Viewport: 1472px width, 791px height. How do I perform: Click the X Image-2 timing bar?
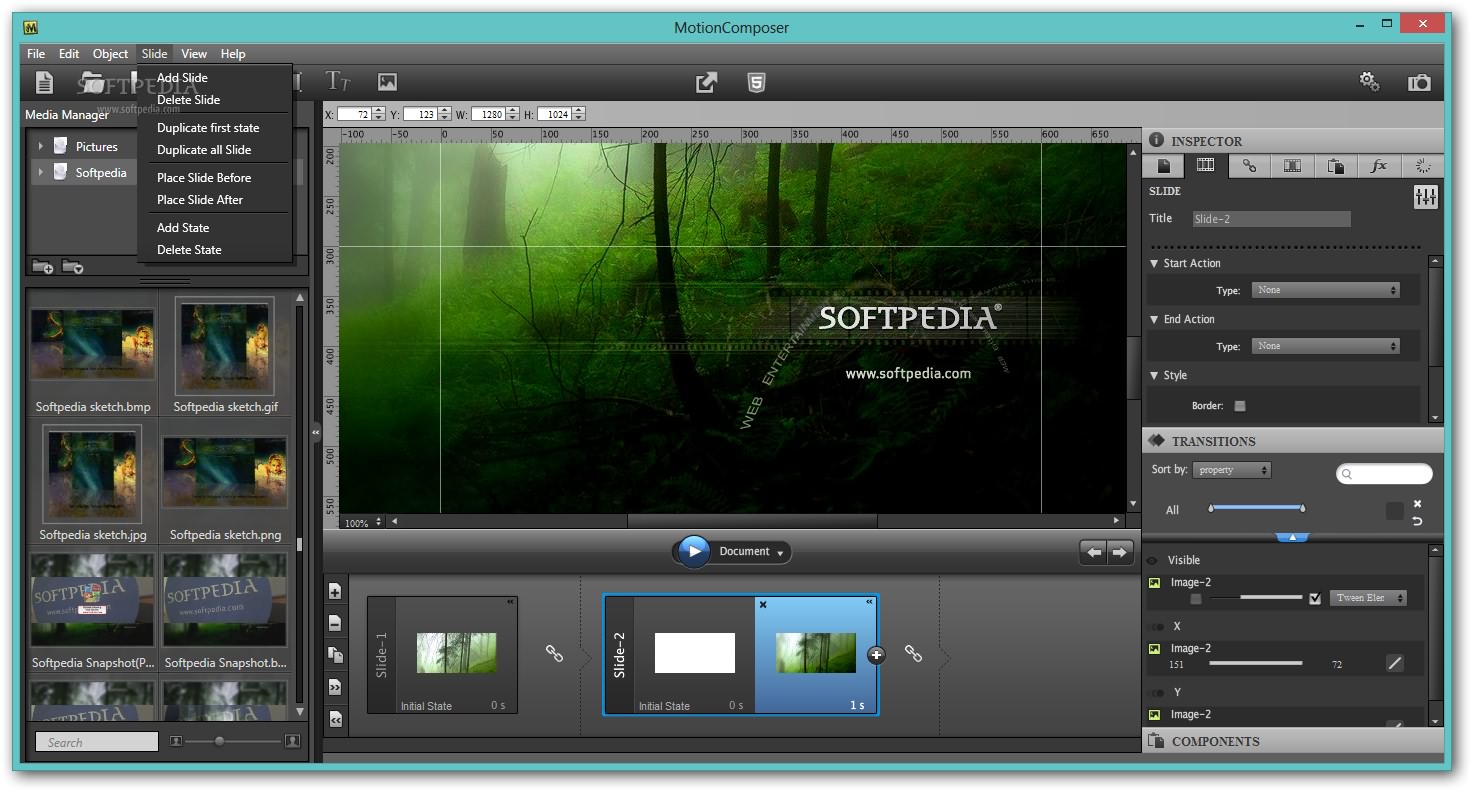(x=1255, y=663)
